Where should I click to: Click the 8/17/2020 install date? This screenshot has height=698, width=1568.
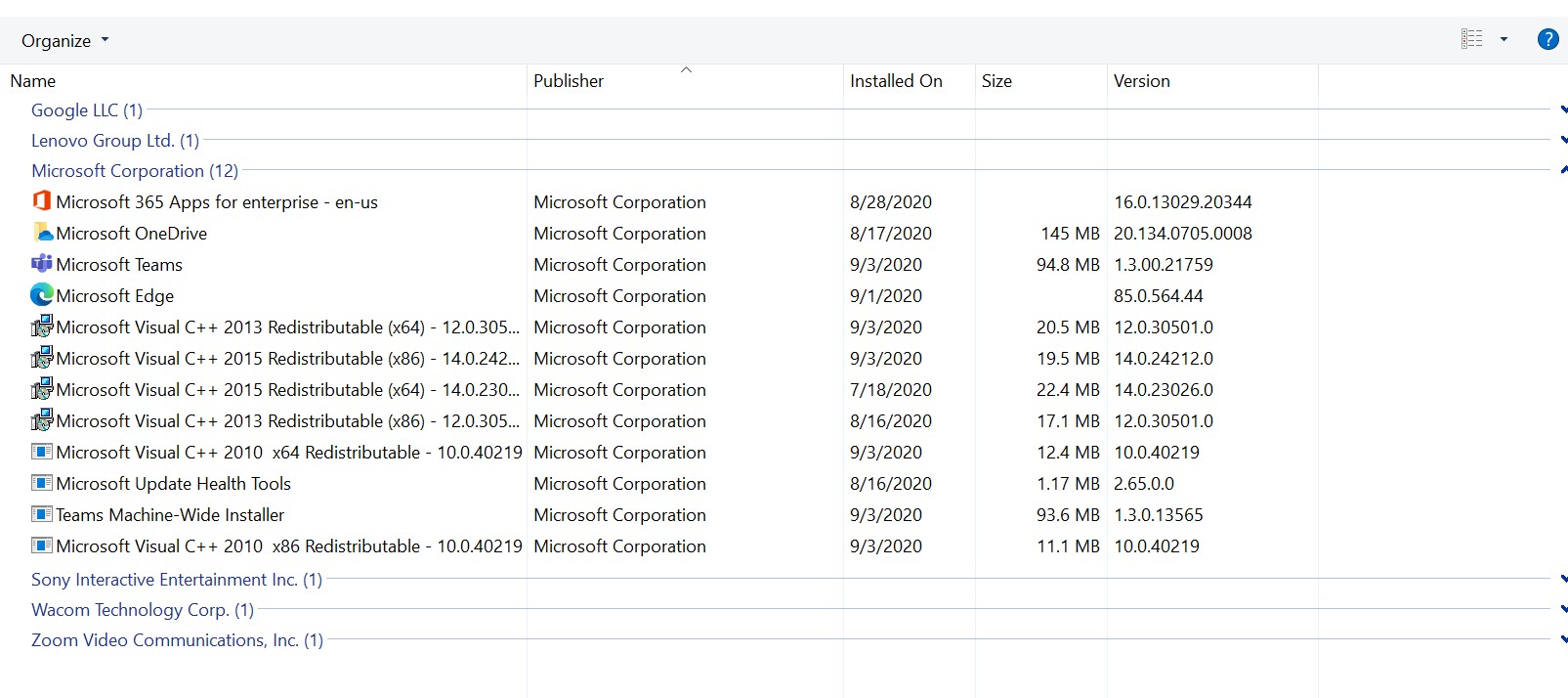[891, 234]
